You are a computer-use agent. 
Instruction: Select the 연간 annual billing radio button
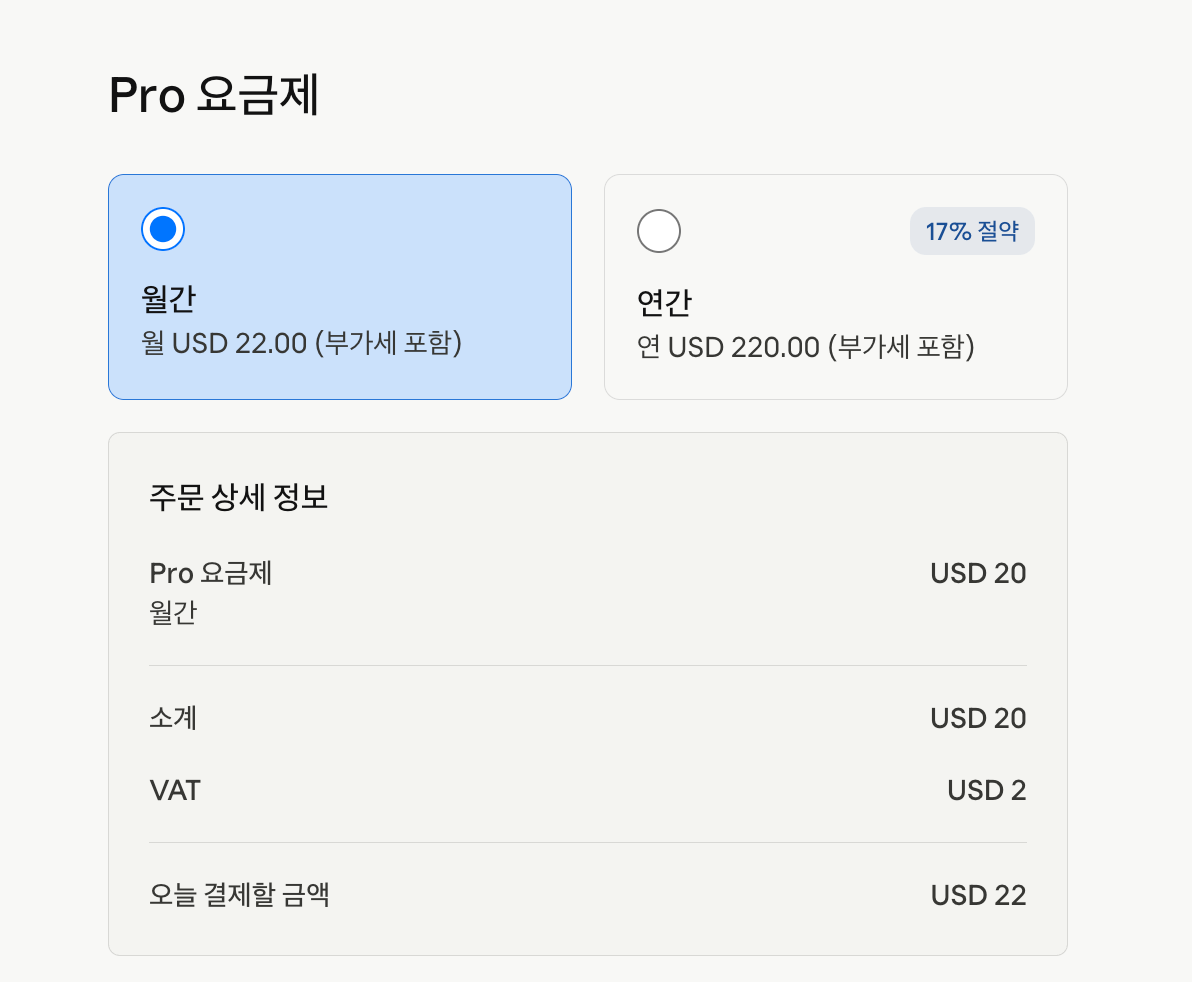point(658,231)
